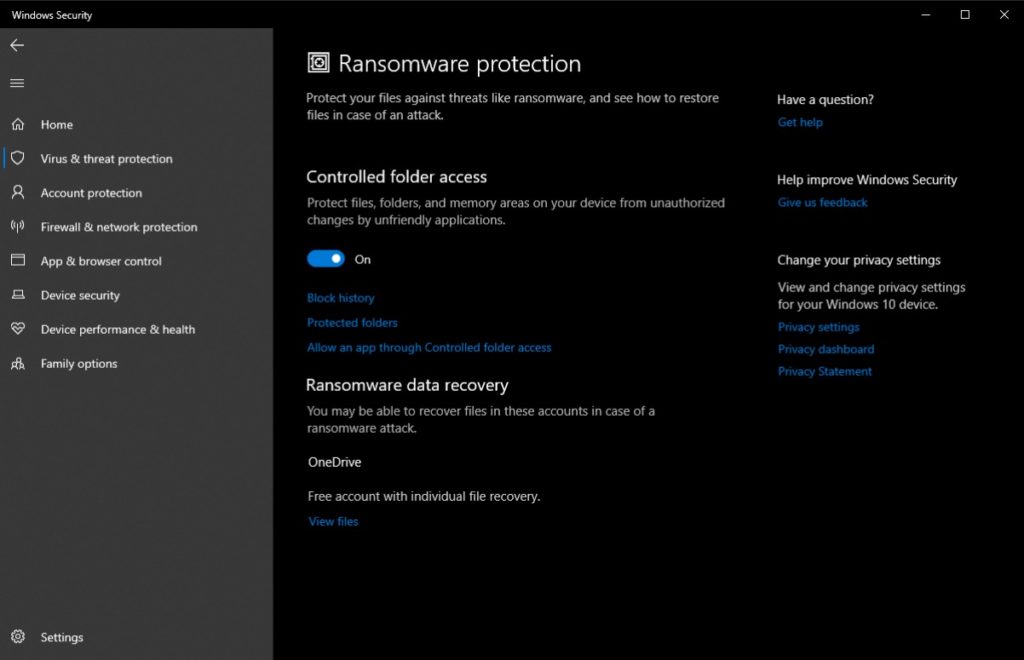The height and width of the screenshot is (660, 1024).
Task: Allow an app through Controlled folder access
Action: coord(428,347)
